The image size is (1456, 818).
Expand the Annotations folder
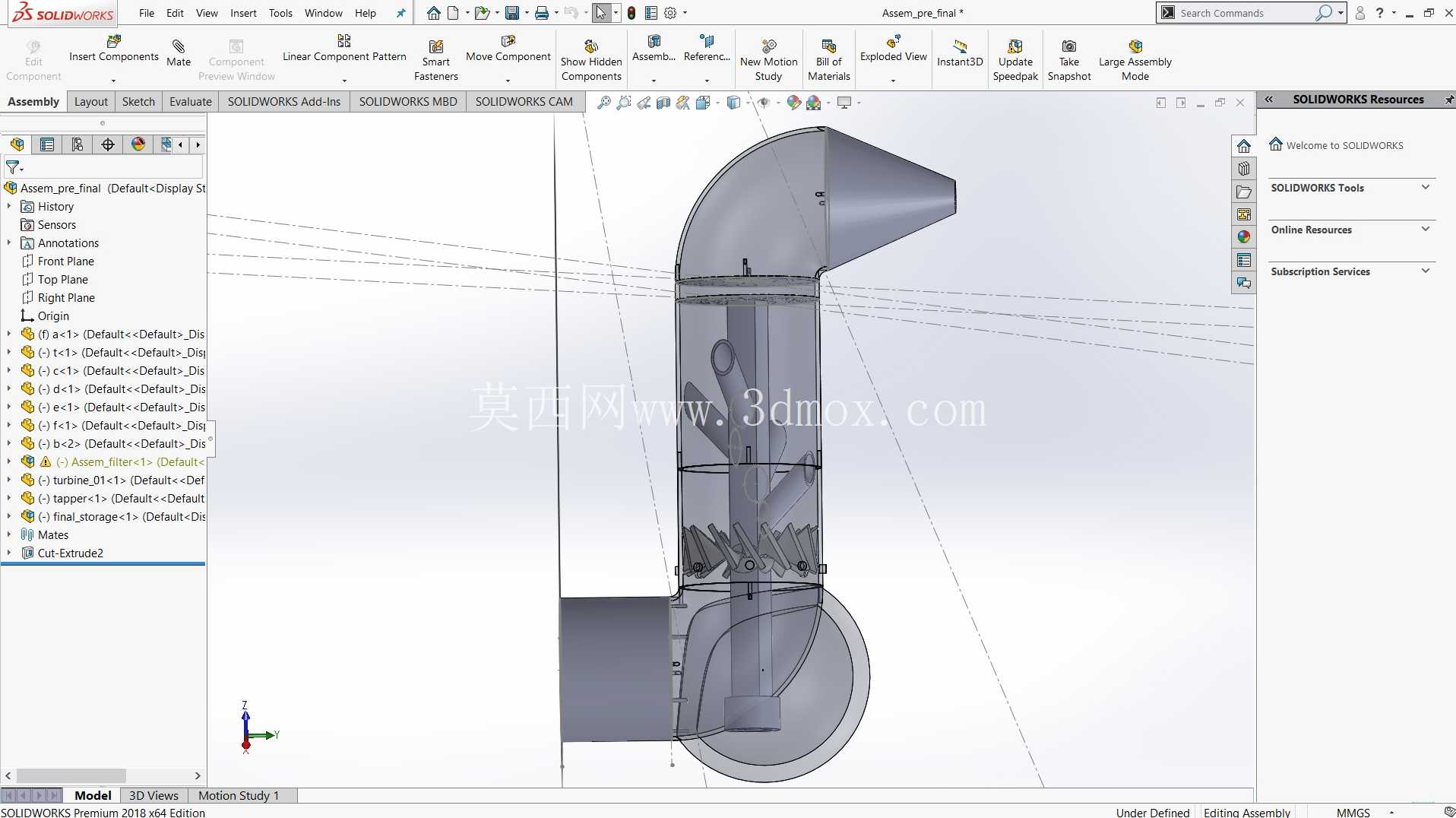9,243
